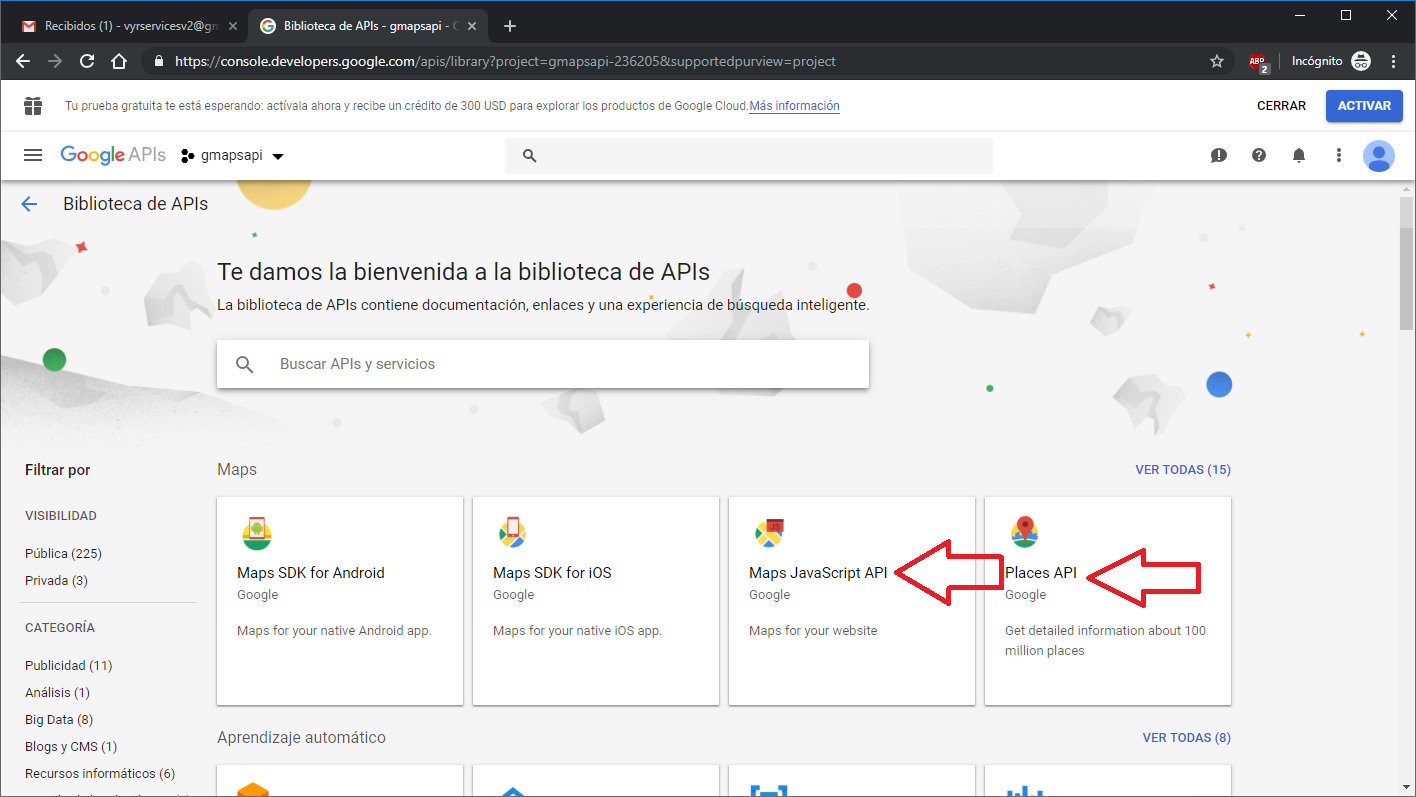Select the Big Data (8) category filter
The height and width of the screenshot is (797, 1416).
click(58, 719)
